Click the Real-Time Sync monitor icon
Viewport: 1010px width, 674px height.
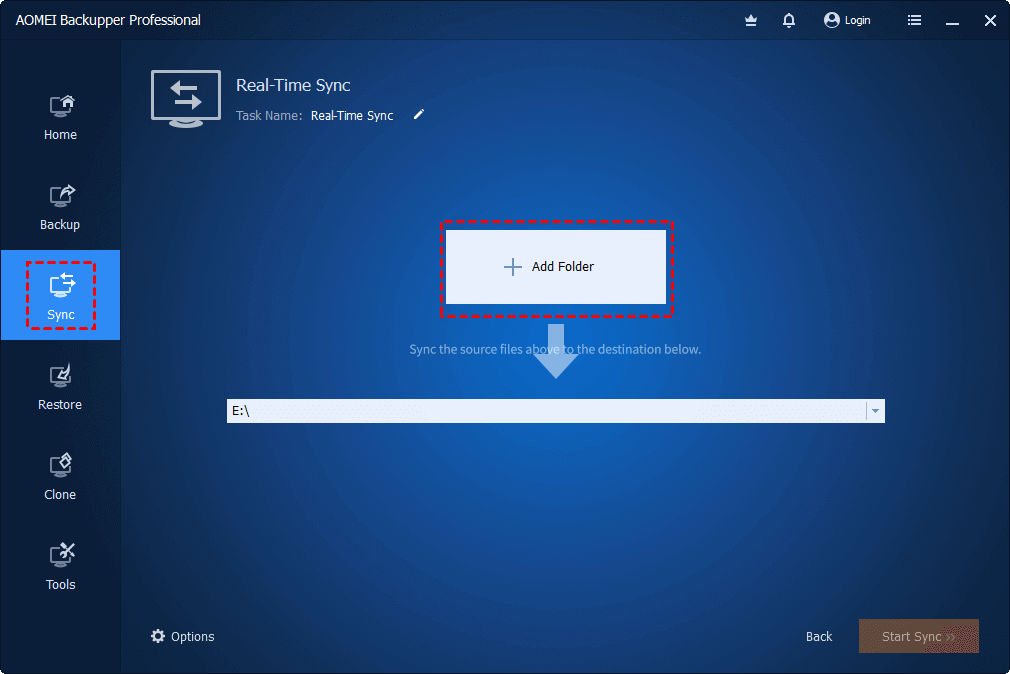[x=186, y=99]
